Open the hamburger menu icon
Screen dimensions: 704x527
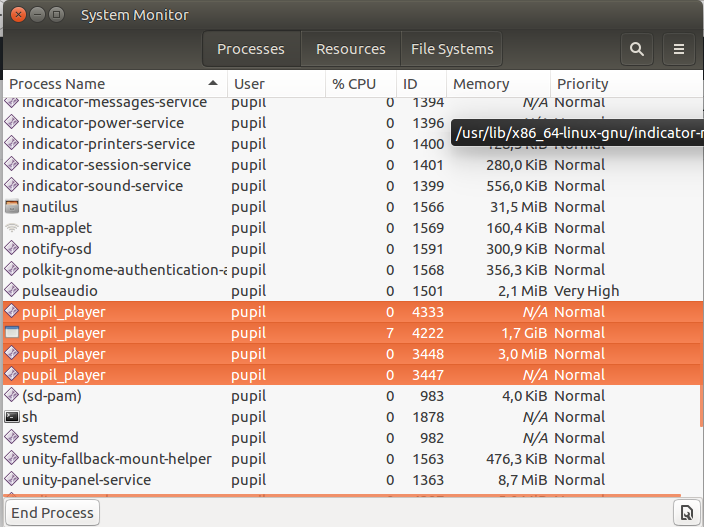pyautogui.click(x=679, y=49)
